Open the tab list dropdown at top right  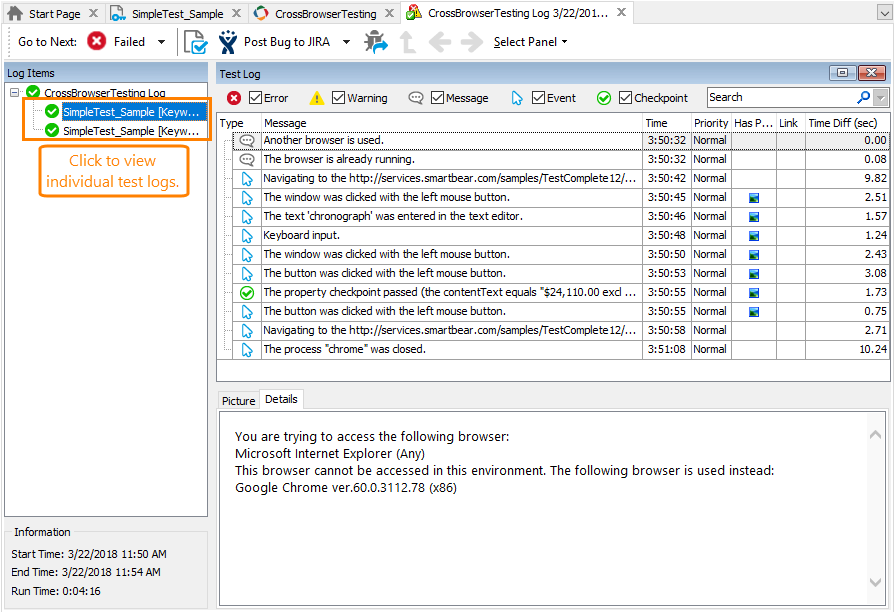[x=884, y=13]
